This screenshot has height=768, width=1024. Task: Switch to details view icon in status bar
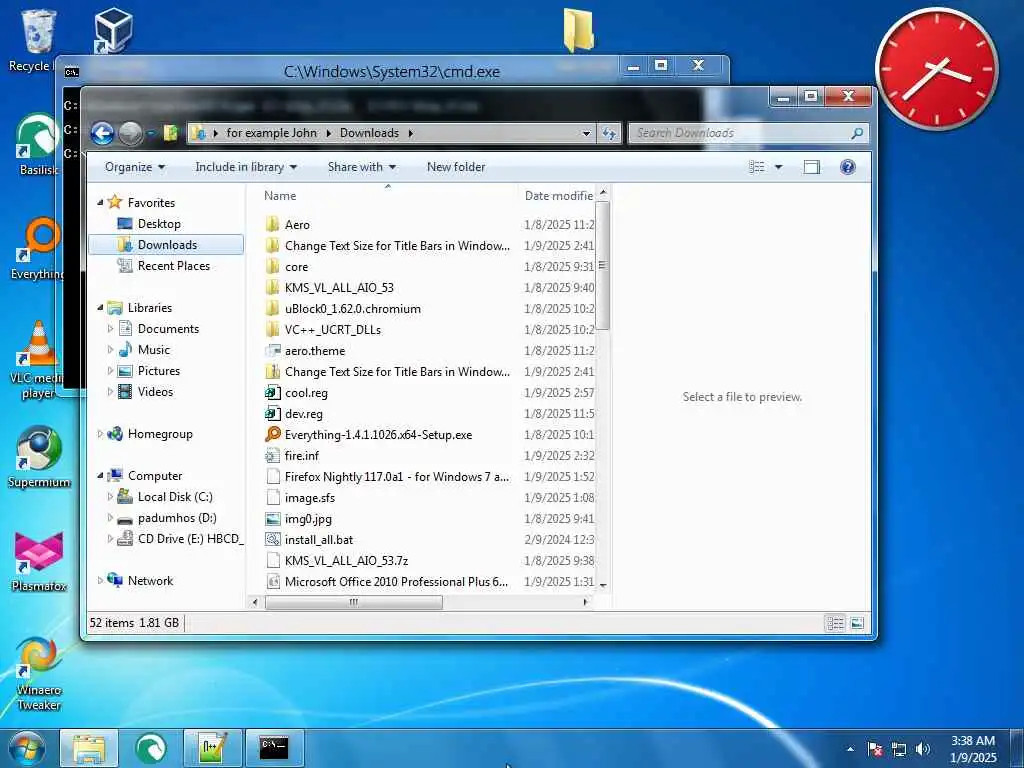pyautogui.click(x=835, y=623)
